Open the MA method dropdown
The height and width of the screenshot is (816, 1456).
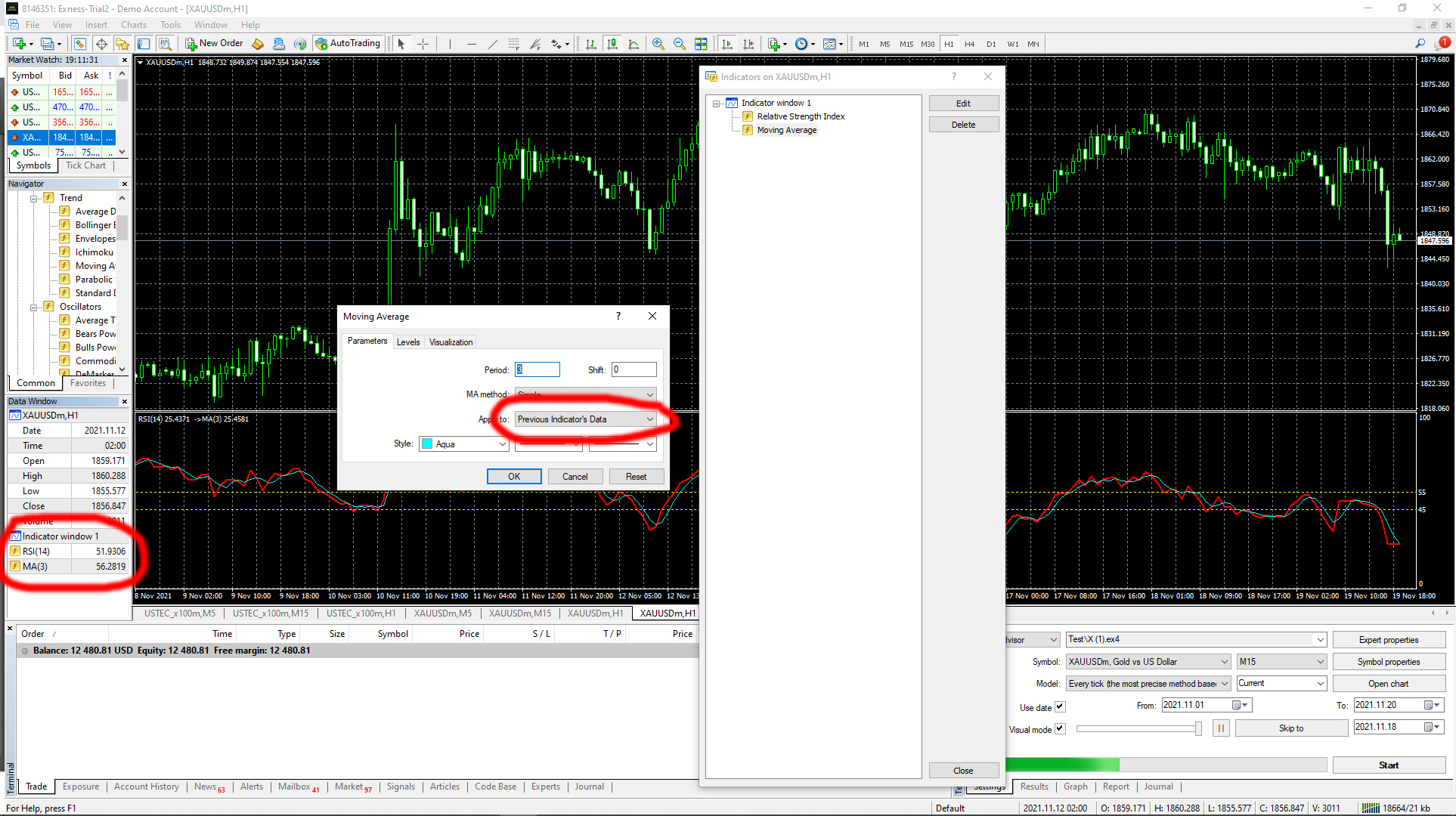[x=585, y=394]
